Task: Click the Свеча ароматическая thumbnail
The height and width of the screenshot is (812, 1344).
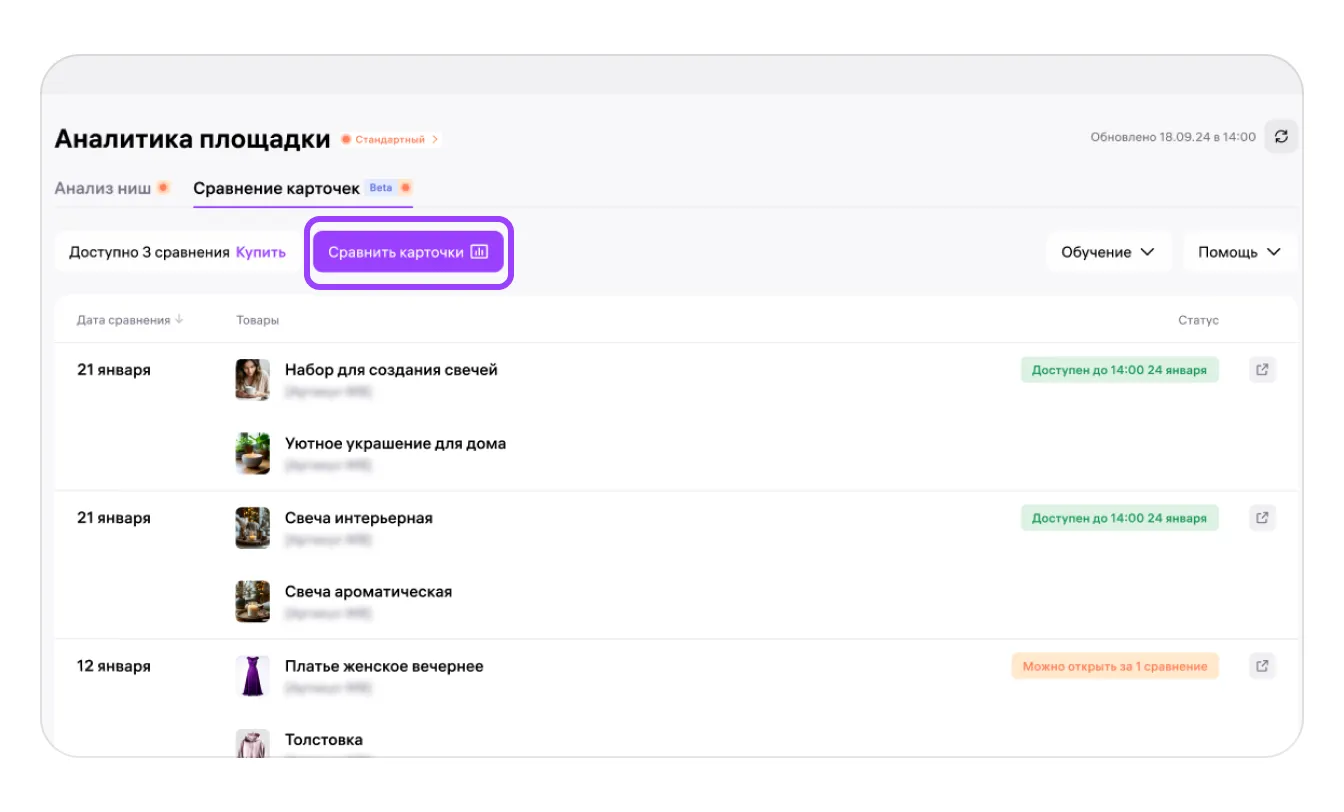Action: 253,601
